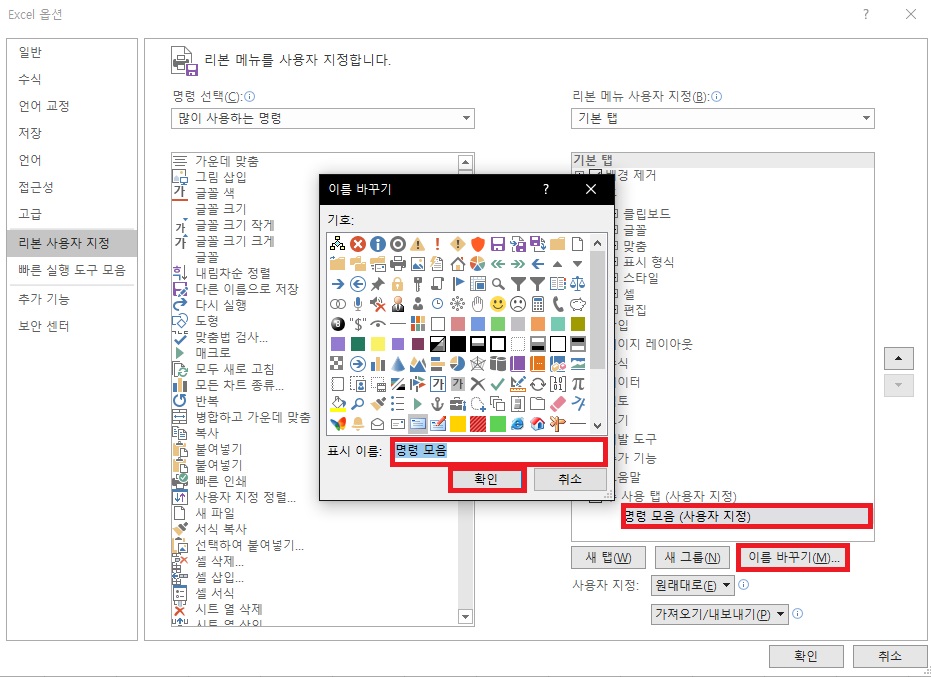The height and width of the screenshot is (677, 931).
Task: Select the purple floppy disk save symbol
Action: point(498,244)
